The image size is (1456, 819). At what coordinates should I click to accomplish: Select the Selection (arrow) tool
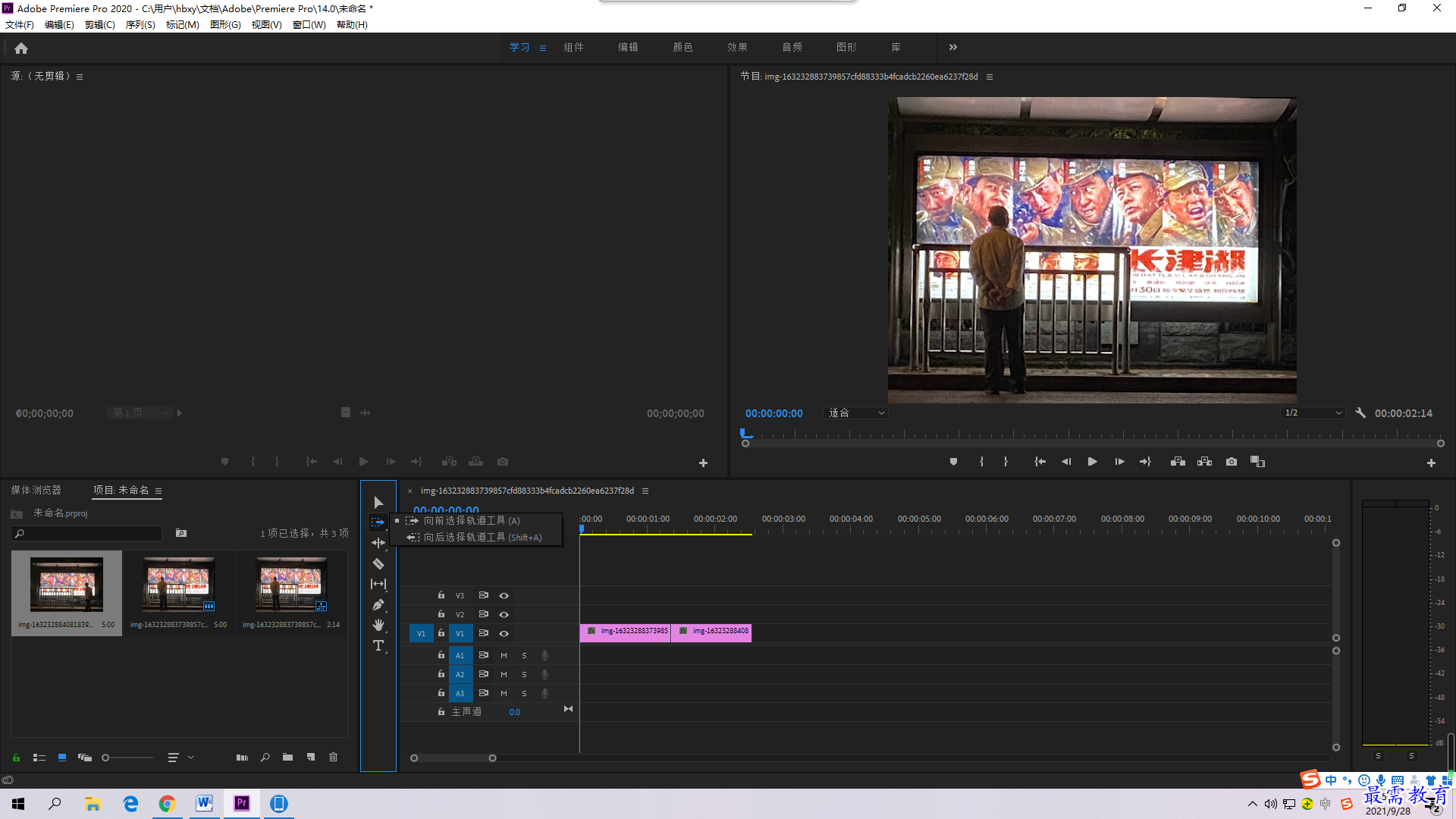378,503
